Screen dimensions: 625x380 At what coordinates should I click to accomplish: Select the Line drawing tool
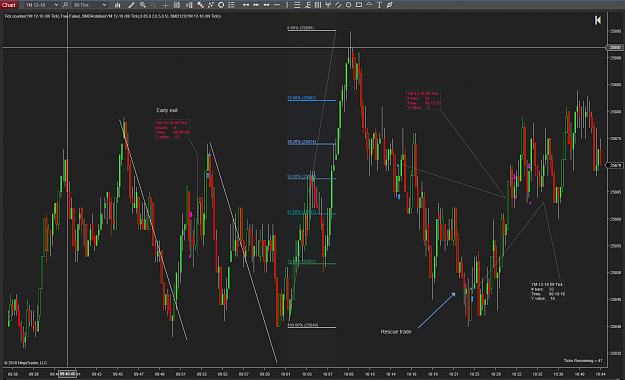coord(246,5)
